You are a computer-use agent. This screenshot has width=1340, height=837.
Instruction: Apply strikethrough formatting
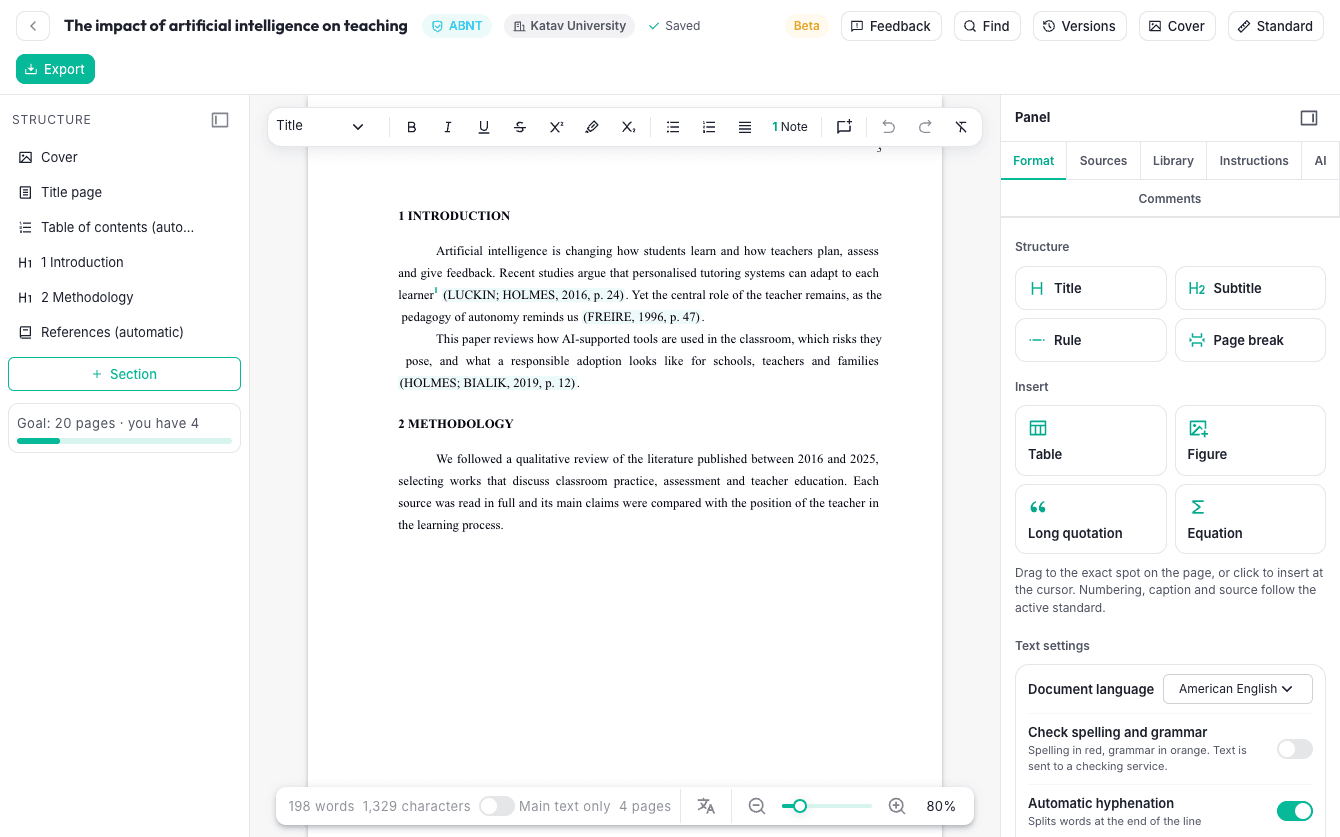(x=520, y=127)
